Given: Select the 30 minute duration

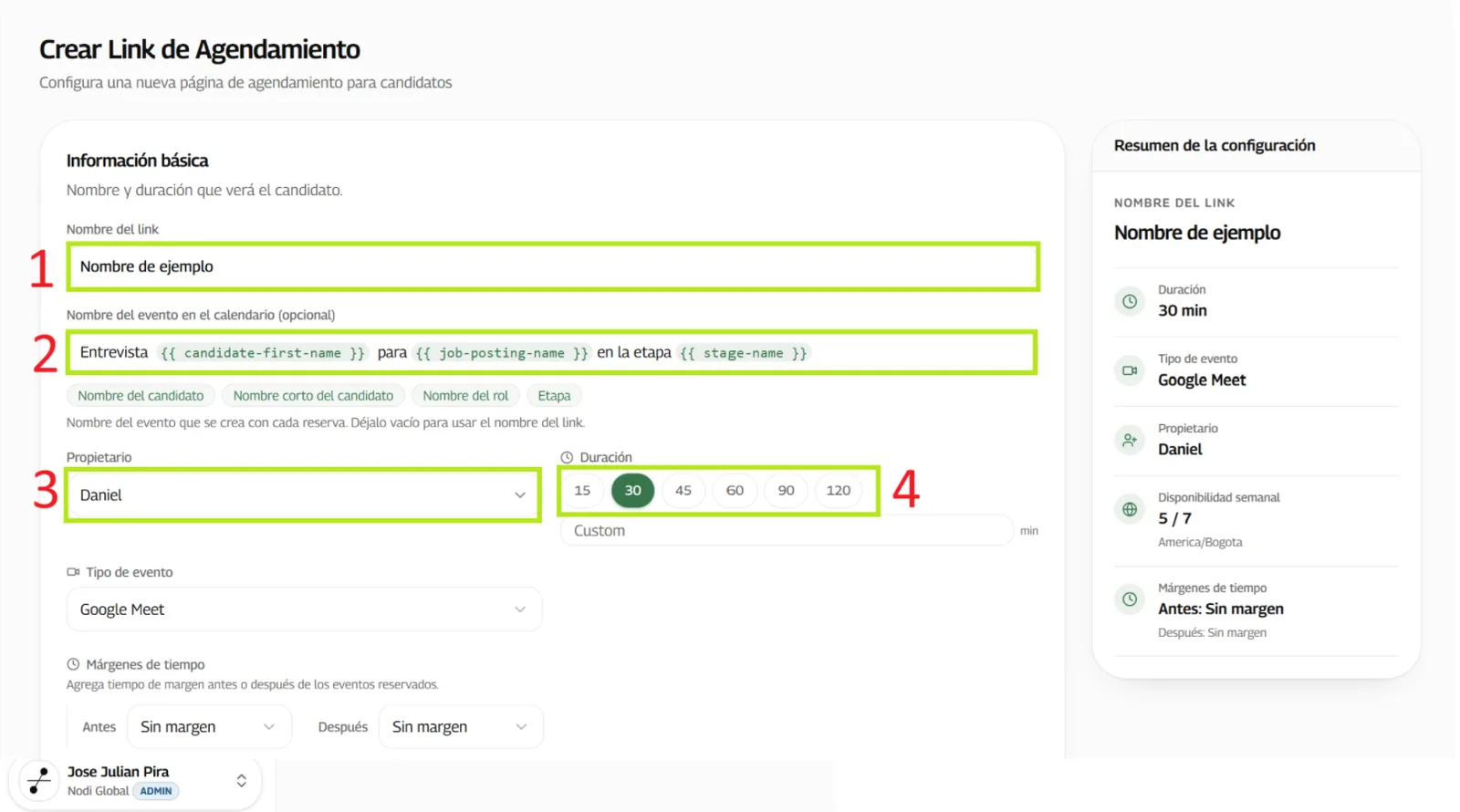Looking at the screenshot, I should click(x=632, y=491).
